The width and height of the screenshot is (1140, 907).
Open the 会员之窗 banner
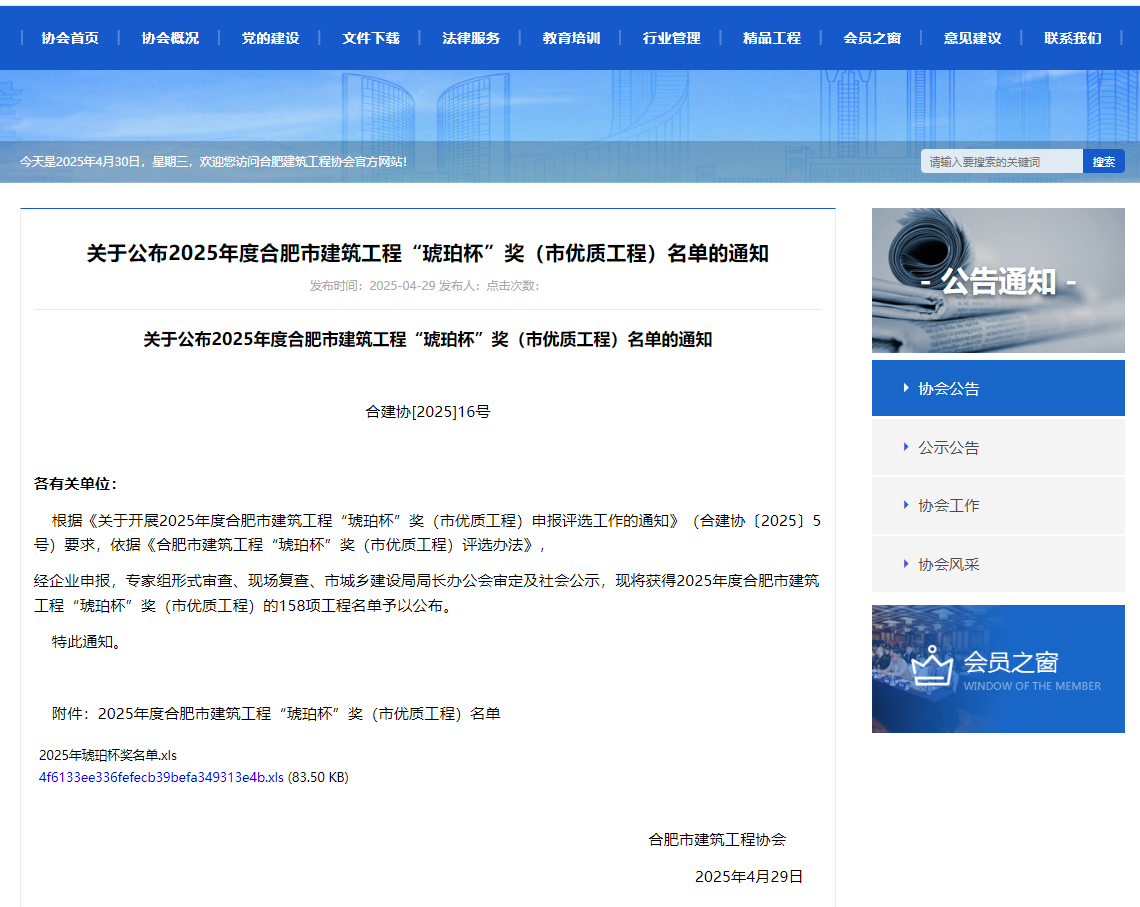tap(998, 669)
